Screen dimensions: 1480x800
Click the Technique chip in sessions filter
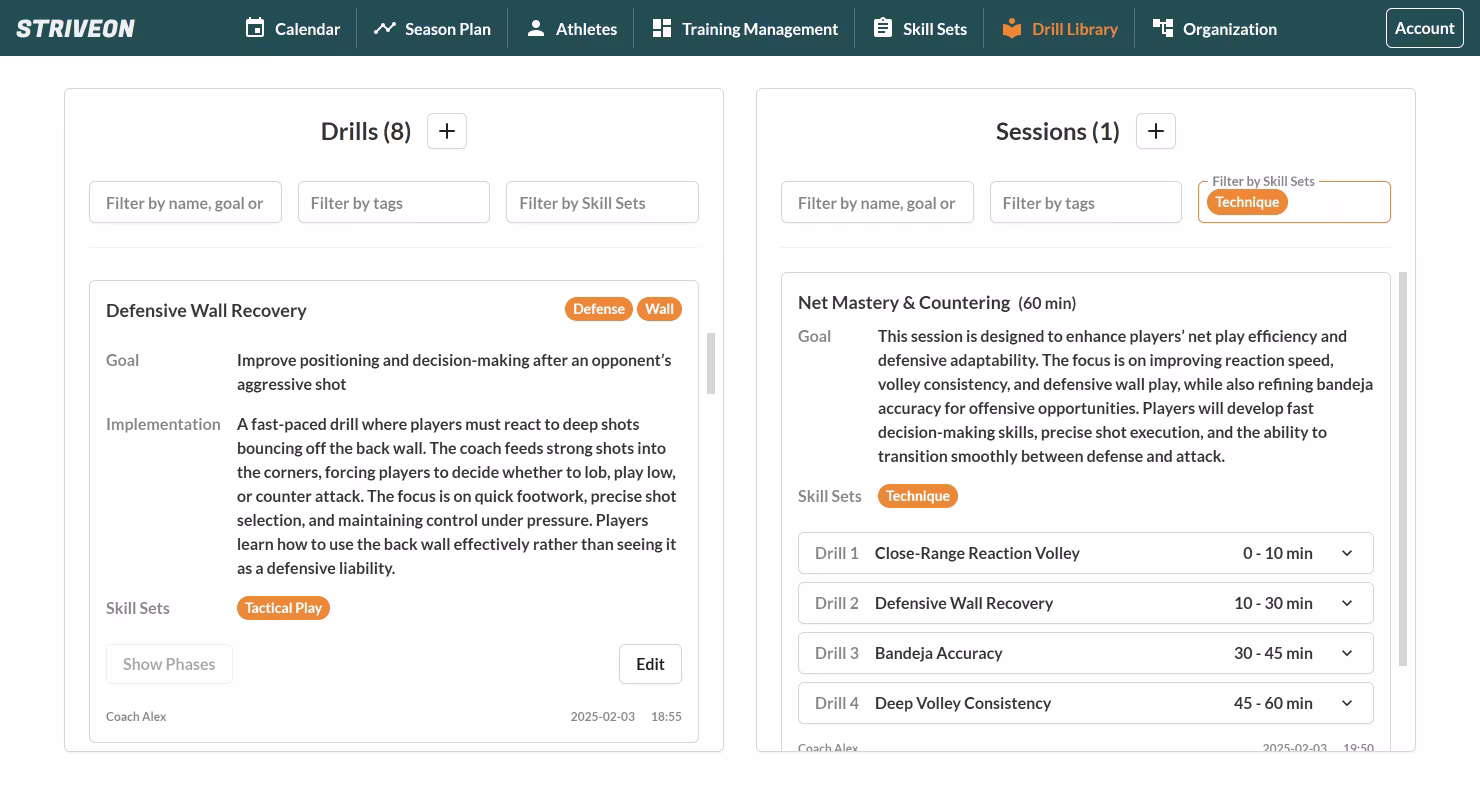coord(1247,202)
